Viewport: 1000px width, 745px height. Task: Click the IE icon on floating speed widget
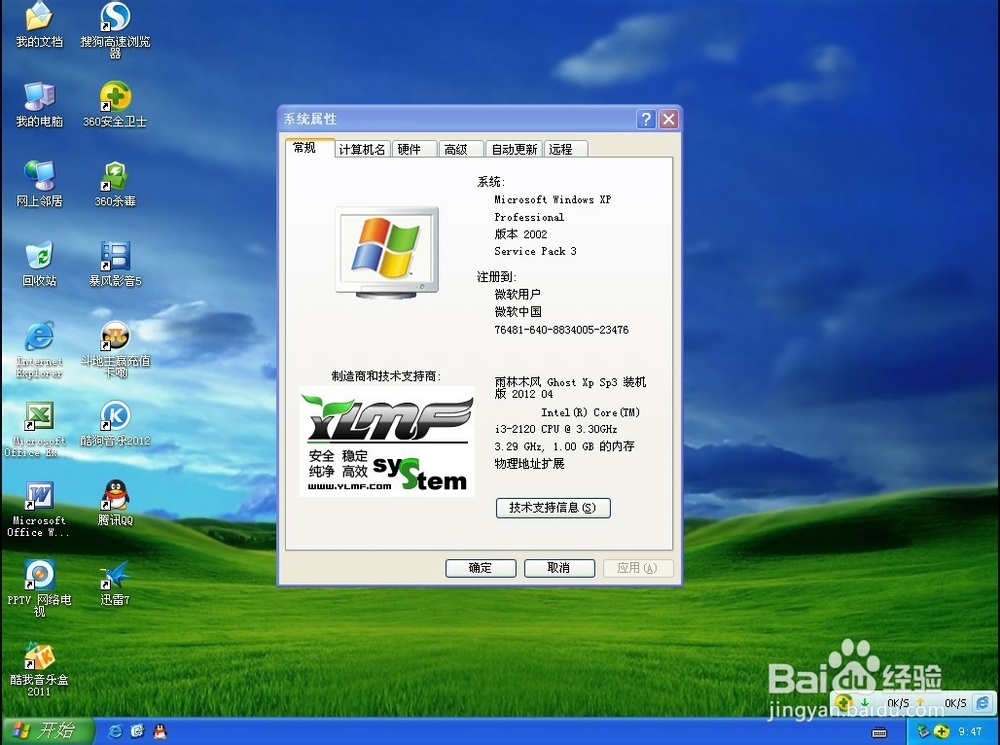coord(983,703)
